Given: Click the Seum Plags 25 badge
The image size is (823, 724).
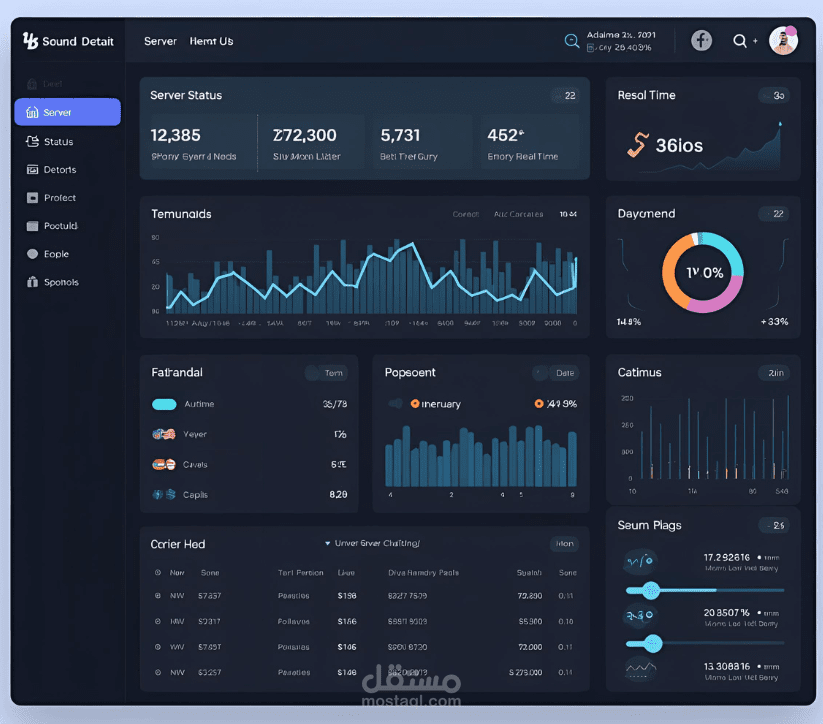Looking at the screenshot, I should click(775, 526).
